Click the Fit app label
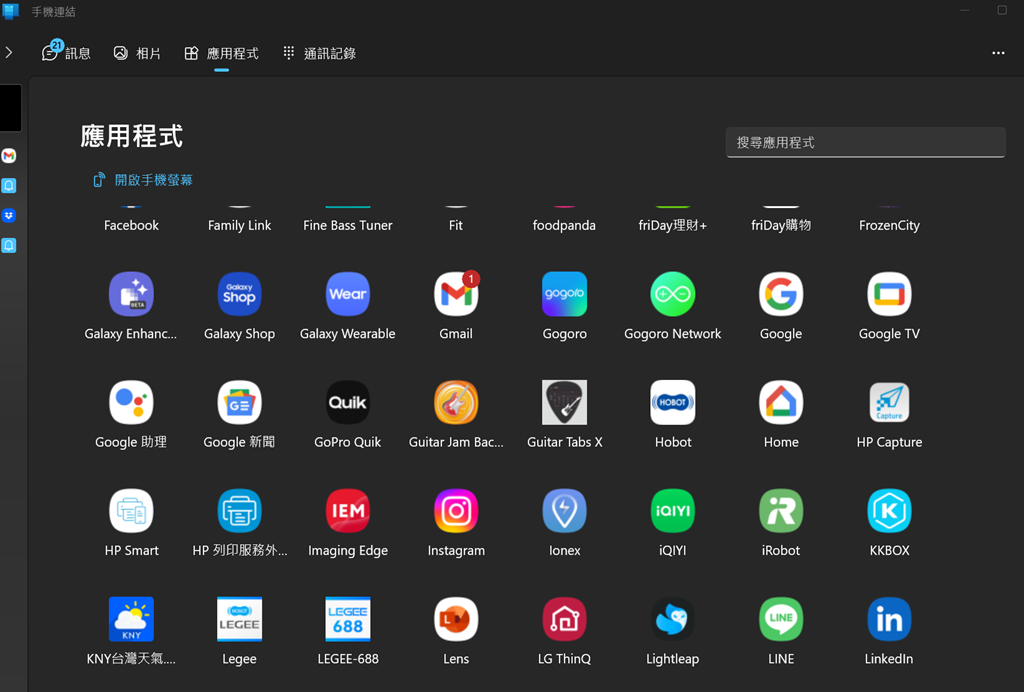This screenshot has width=1024, height=692. (456, 225)
